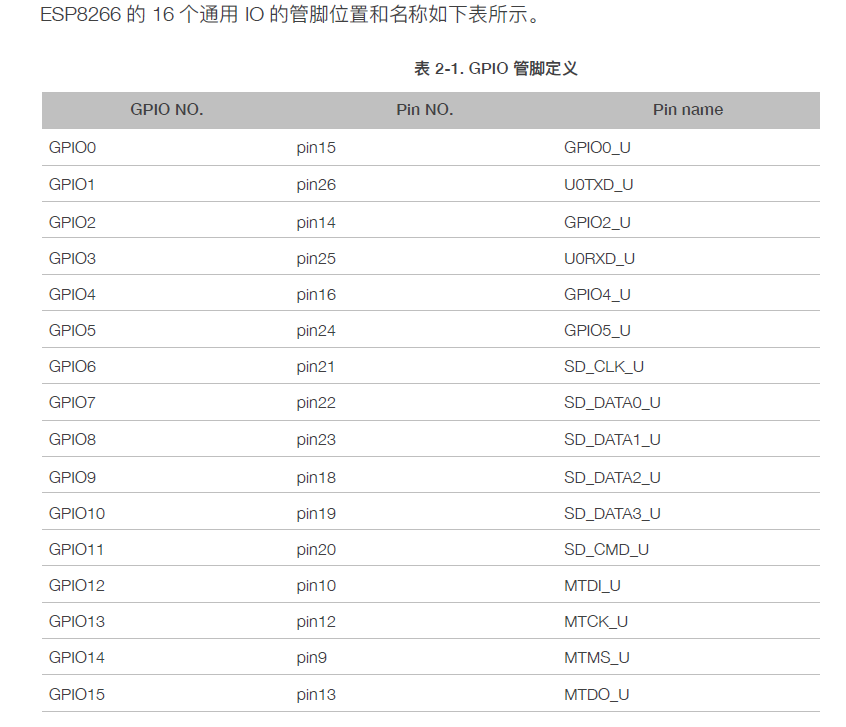Click the MTMS_U pin name
846x727 pixels.
(x=597, y=657)
